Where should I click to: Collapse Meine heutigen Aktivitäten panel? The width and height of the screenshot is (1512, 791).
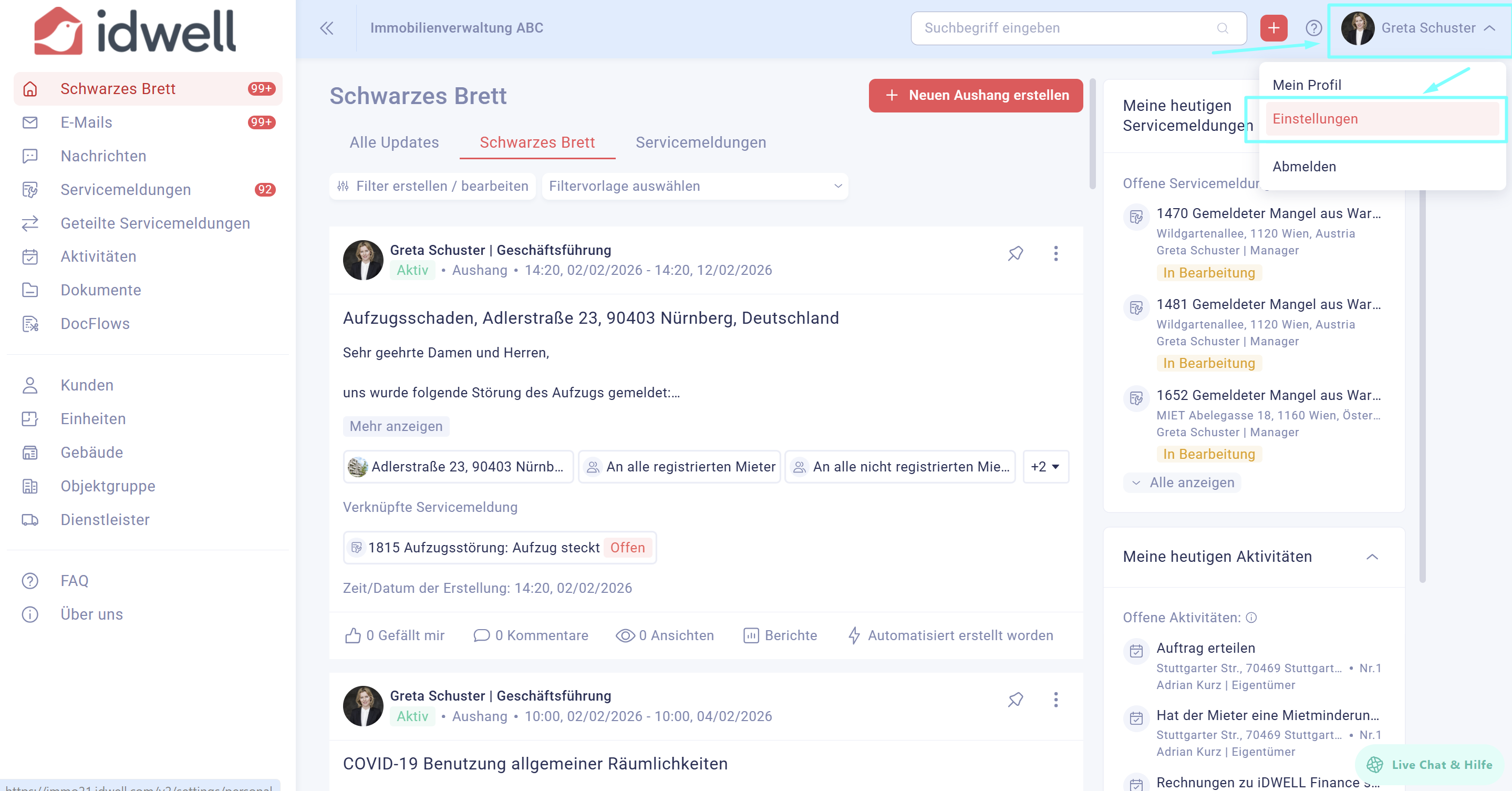click(x=1372, y=557)
